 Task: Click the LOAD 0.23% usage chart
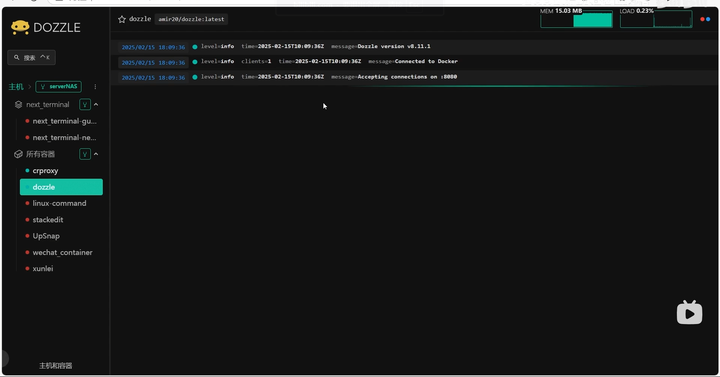pyautogui.click(x=656, y=18)
